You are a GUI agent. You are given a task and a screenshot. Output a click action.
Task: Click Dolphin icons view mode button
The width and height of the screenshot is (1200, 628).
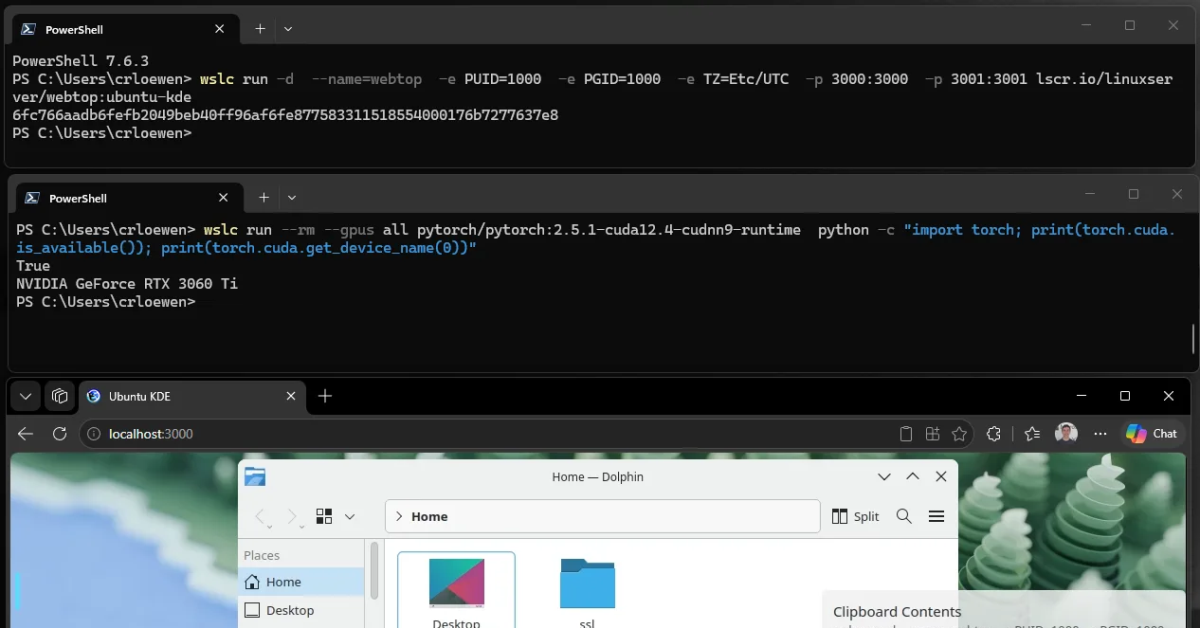pos(324,516)
